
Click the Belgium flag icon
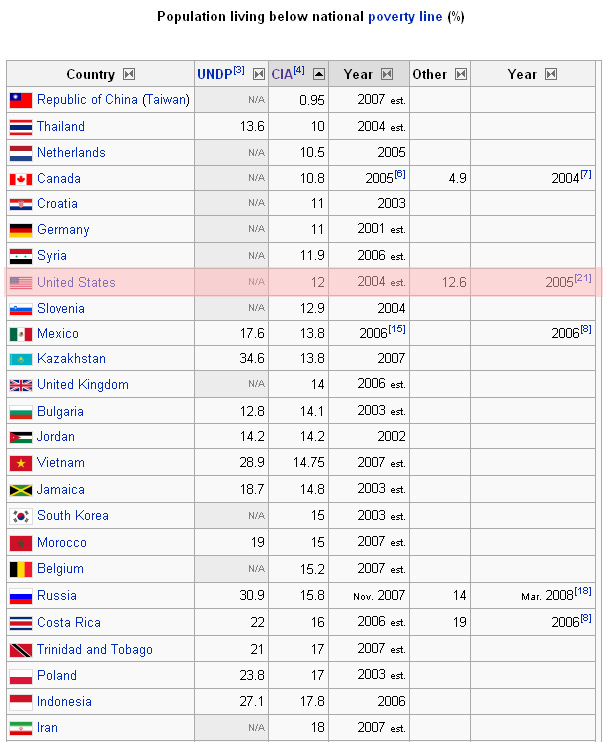tap(21, 569)
